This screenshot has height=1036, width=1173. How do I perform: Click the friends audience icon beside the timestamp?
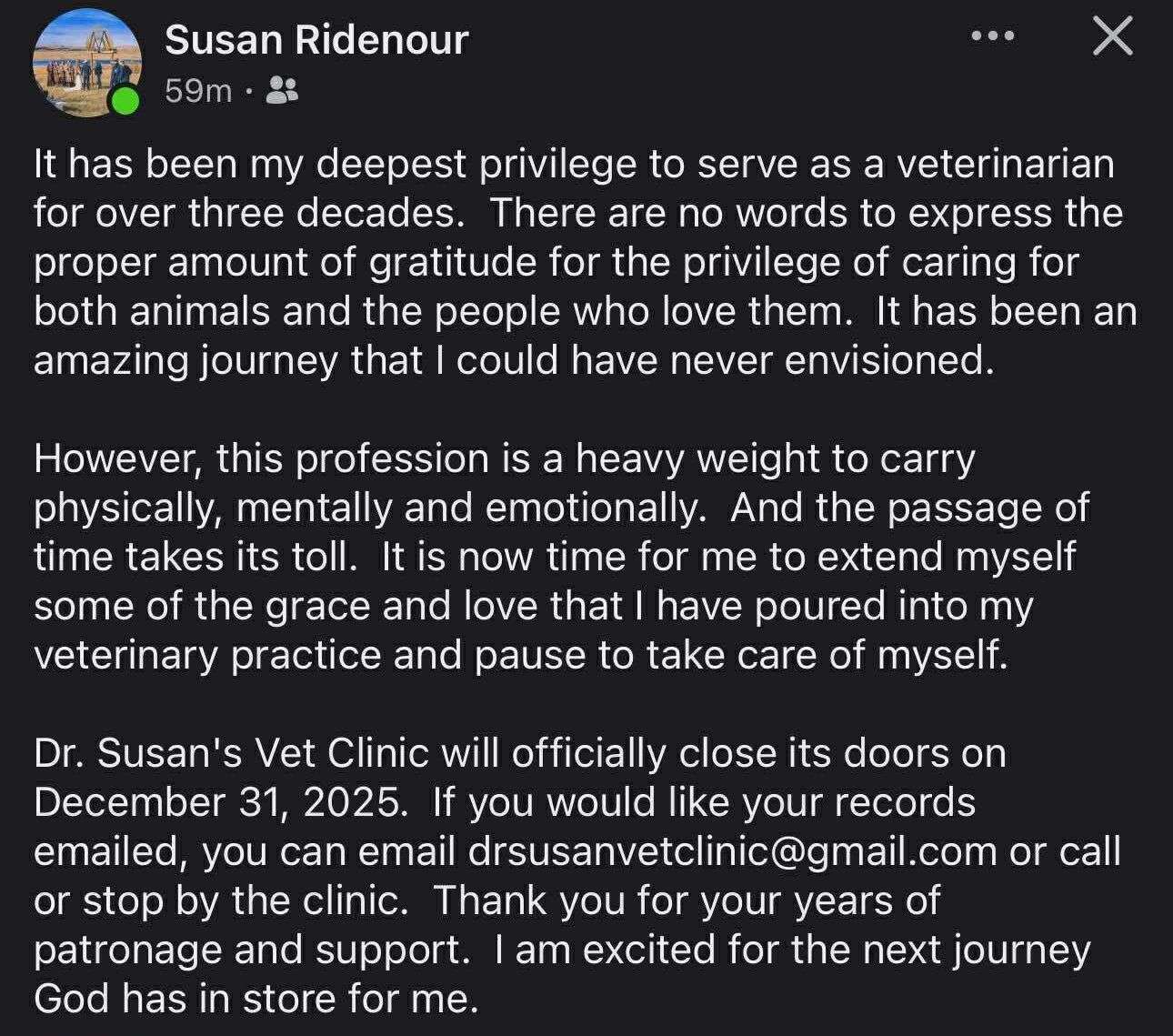click(x=280, y=88)
